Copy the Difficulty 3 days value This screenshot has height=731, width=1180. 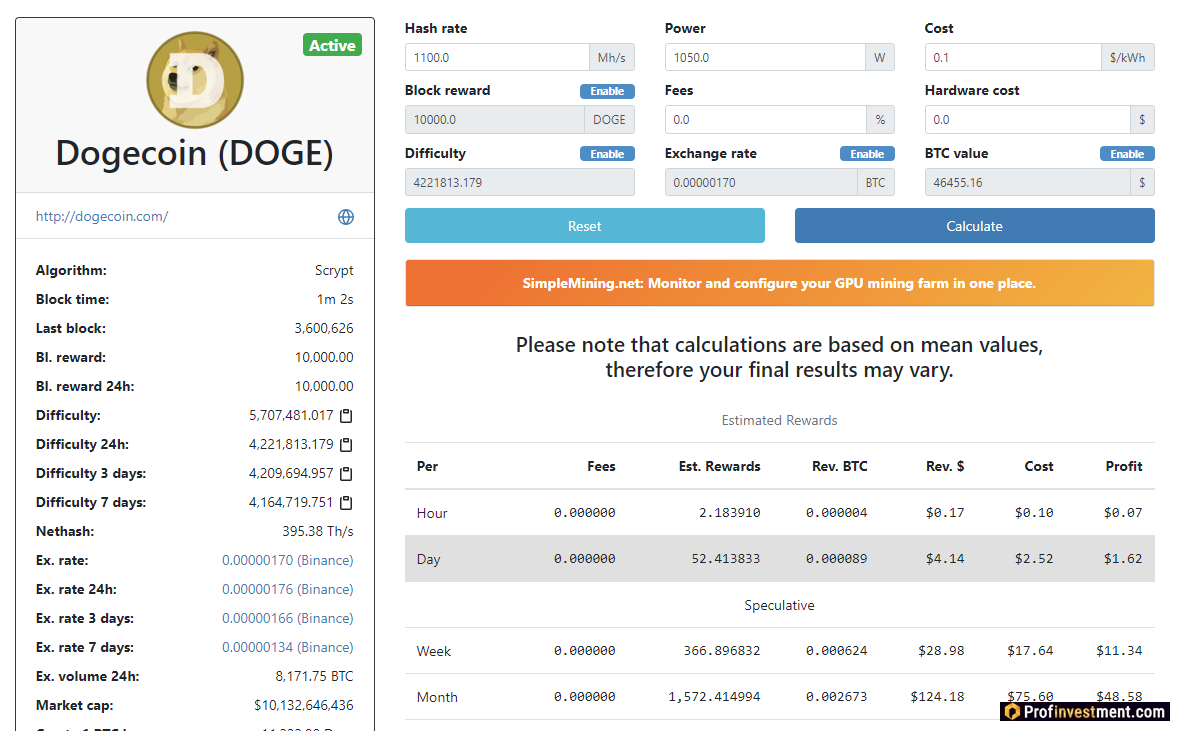pos(346,474)
